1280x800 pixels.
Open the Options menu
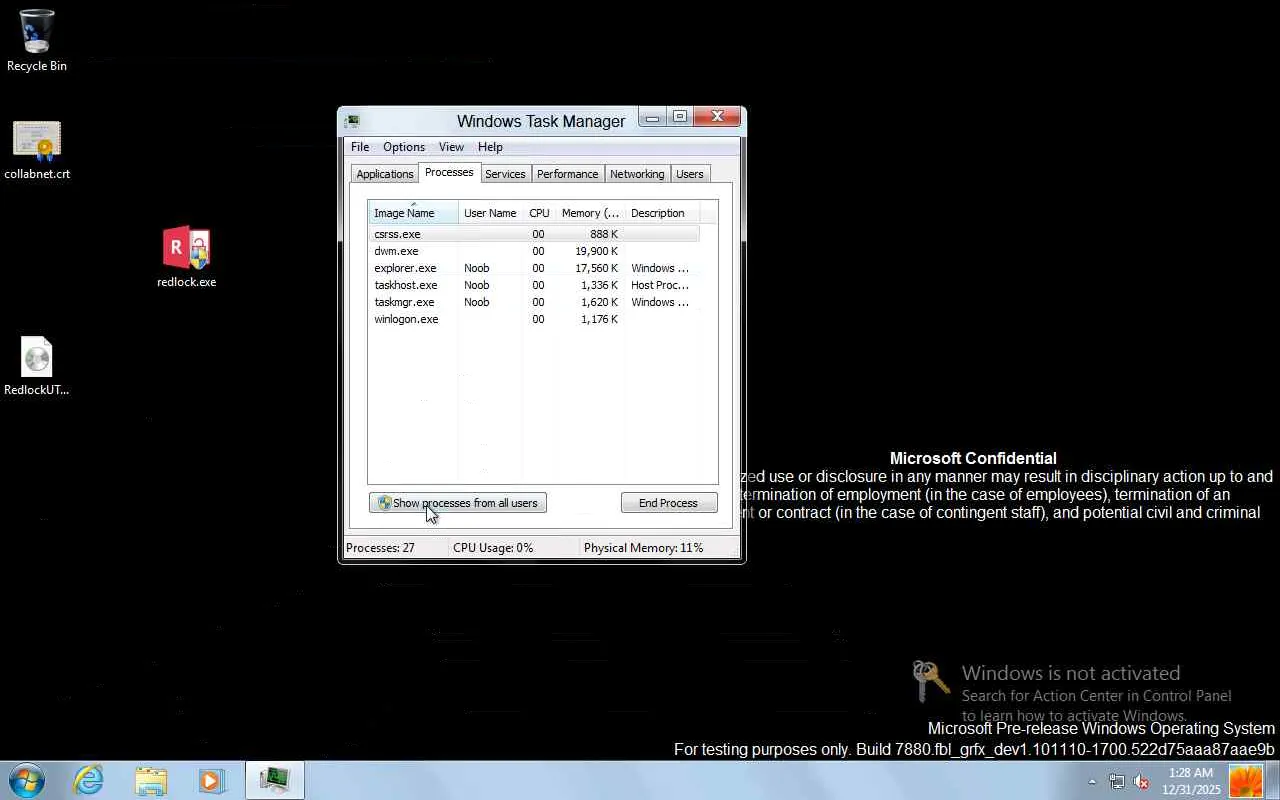[x=404, y=147]
